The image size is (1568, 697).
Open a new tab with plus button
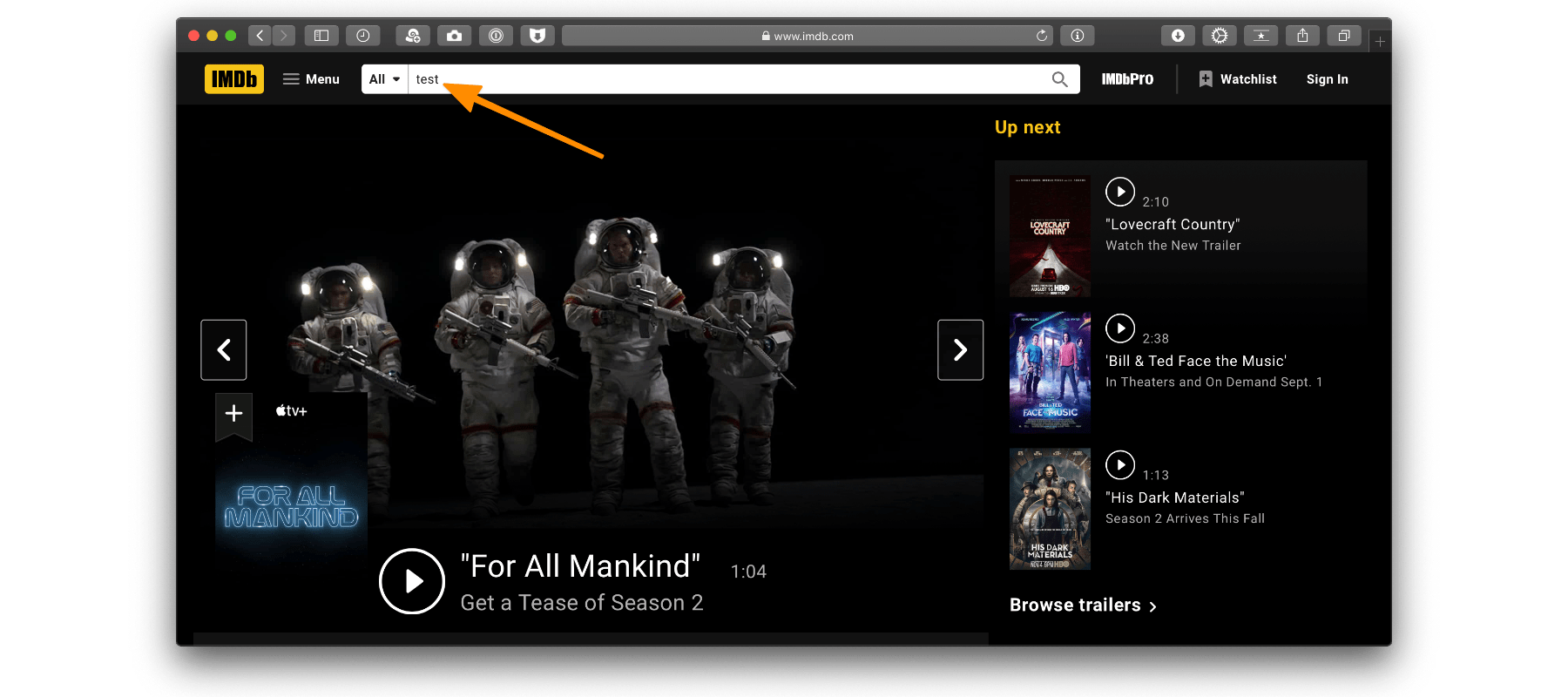pyautogui.click(x=1380, y=41)
